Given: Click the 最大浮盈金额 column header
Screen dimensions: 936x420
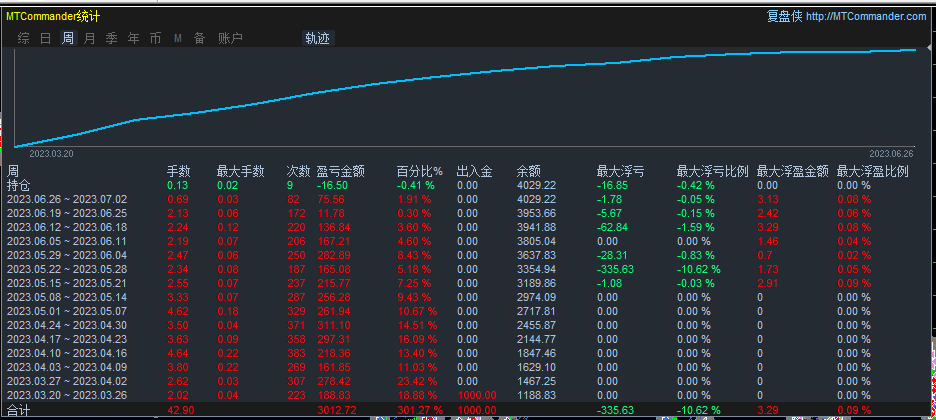Looking at the screenshot, I should (x=793, y=172).
